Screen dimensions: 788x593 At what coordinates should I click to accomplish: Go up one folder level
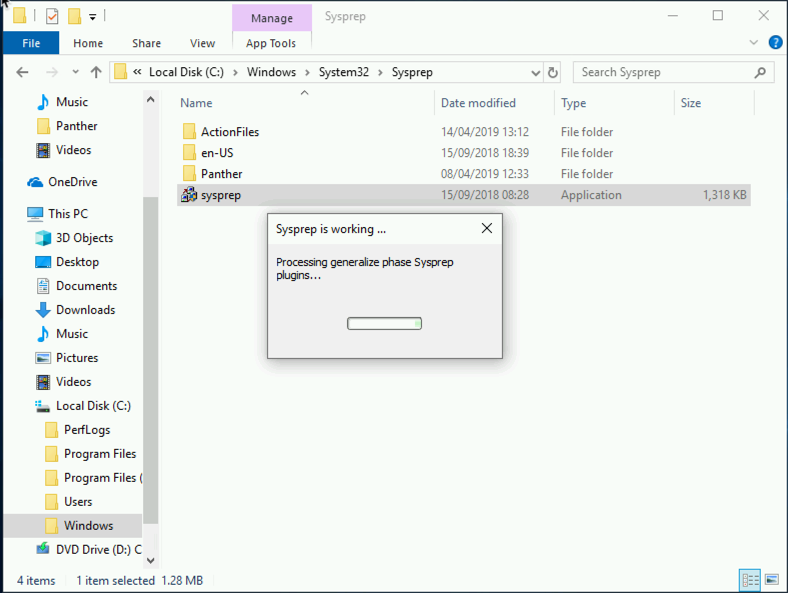point(96,72)
